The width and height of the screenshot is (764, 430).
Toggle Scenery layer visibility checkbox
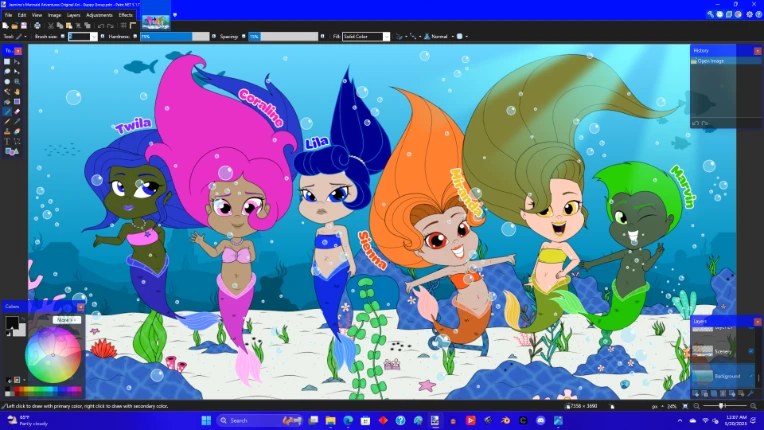coord(751,351)
